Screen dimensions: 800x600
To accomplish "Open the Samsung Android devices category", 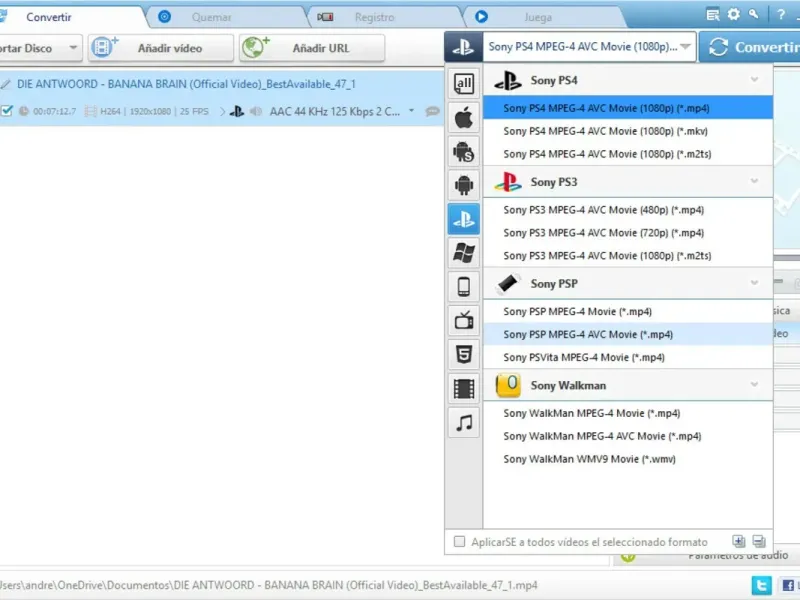I will click(x=463, y=152).
